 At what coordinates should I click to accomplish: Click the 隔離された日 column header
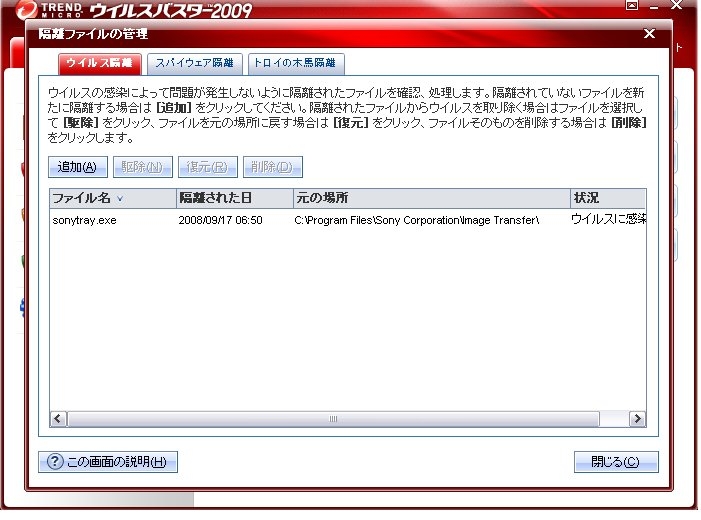click(x=235, y=198)
